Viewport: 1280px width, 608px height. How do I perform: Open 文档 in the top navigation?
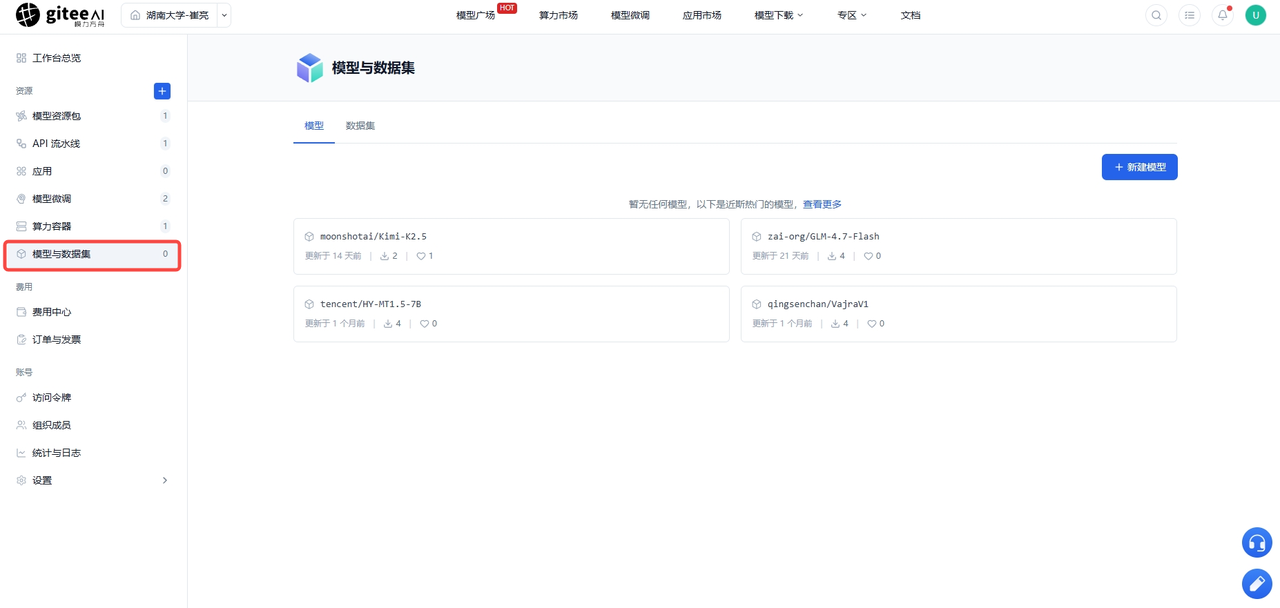(x=910, y=15)
